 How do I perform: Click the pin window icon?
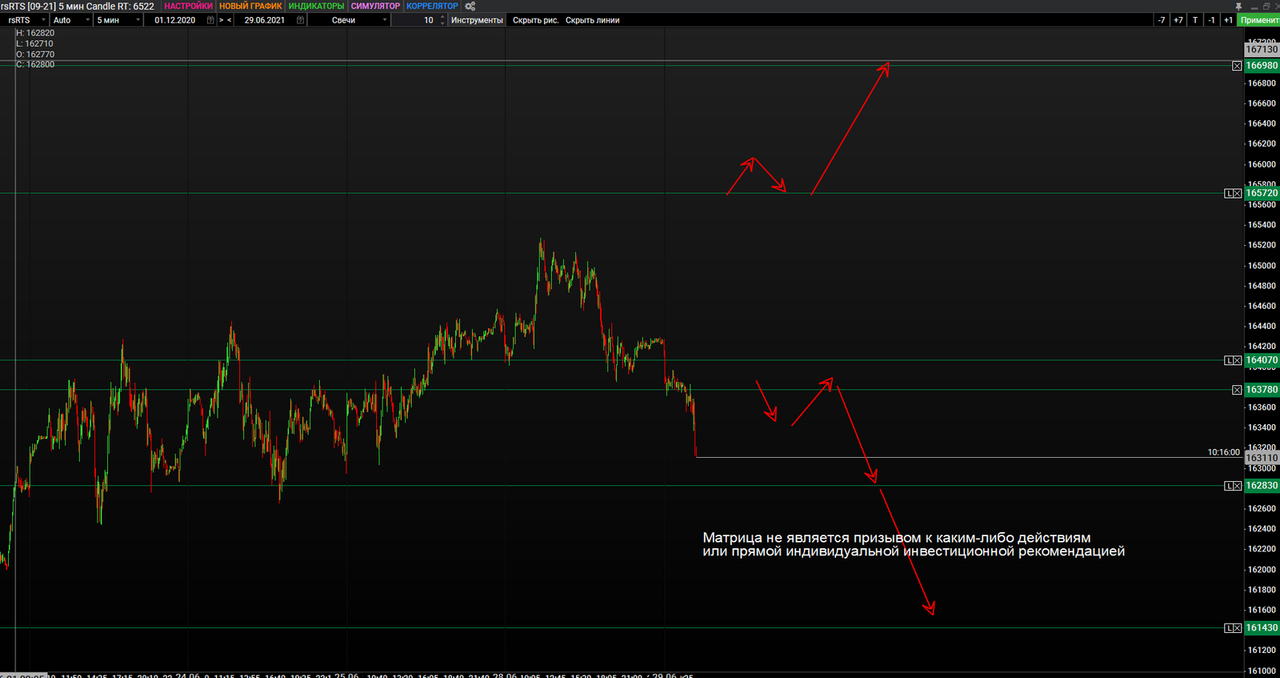pos(1239,6)
